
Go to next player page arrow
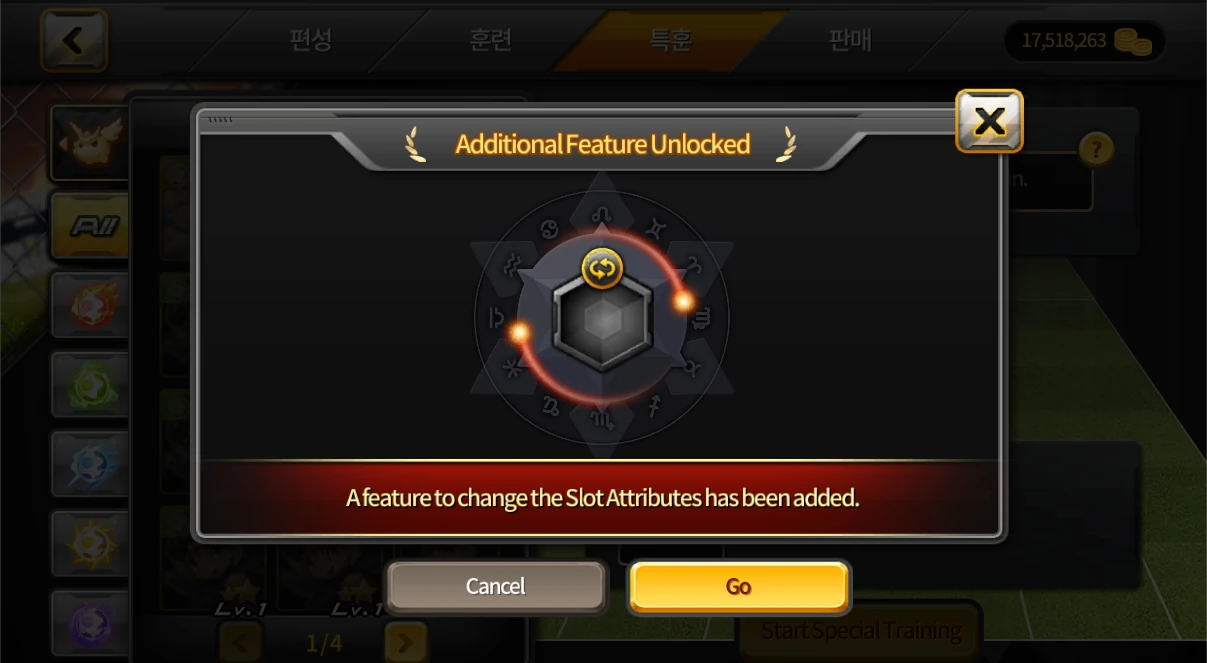(x=405, y=642)
